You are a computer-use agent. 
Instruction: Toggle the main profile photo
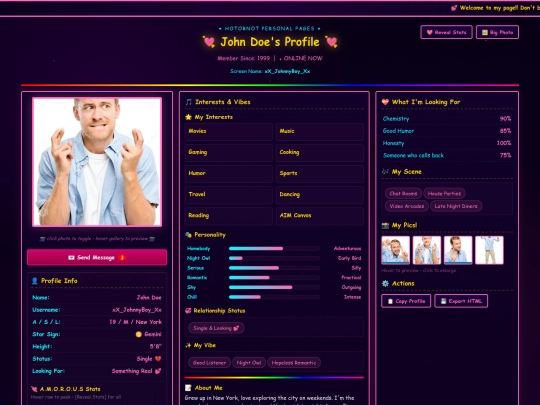[x=97, y=162]
